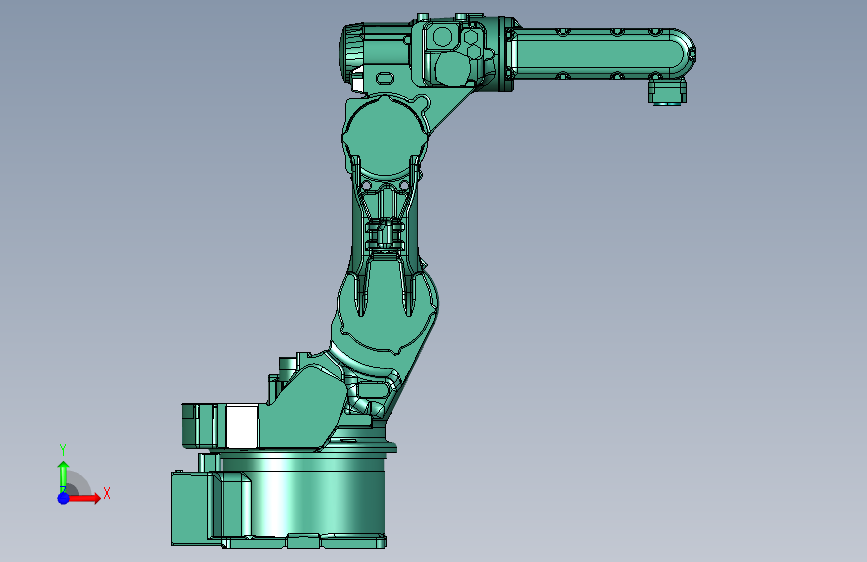Image resolution: width=867 pixels, height=562 pixels.
Task: Click the blue Z axis ball of the triad
Action: pos(64,498)
